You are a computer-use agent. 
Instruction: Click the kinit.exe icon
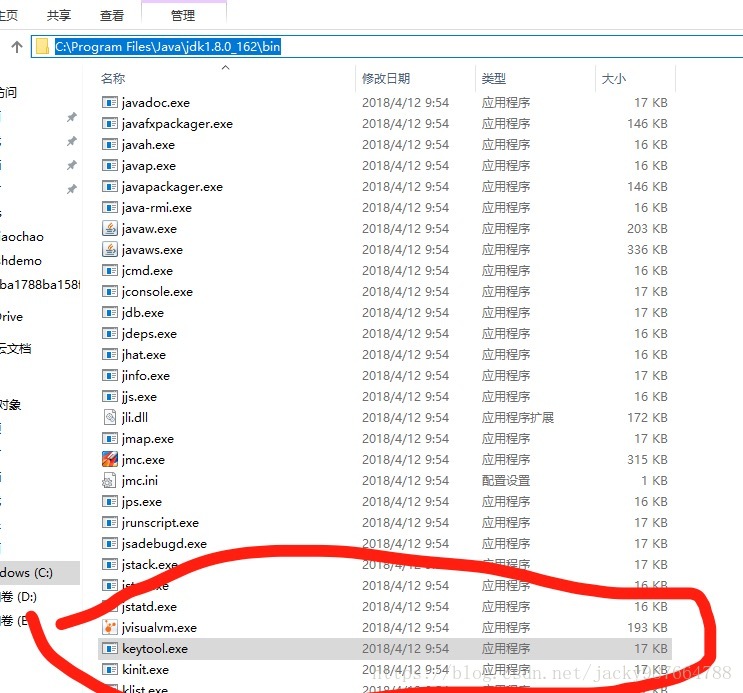point(109,669)
